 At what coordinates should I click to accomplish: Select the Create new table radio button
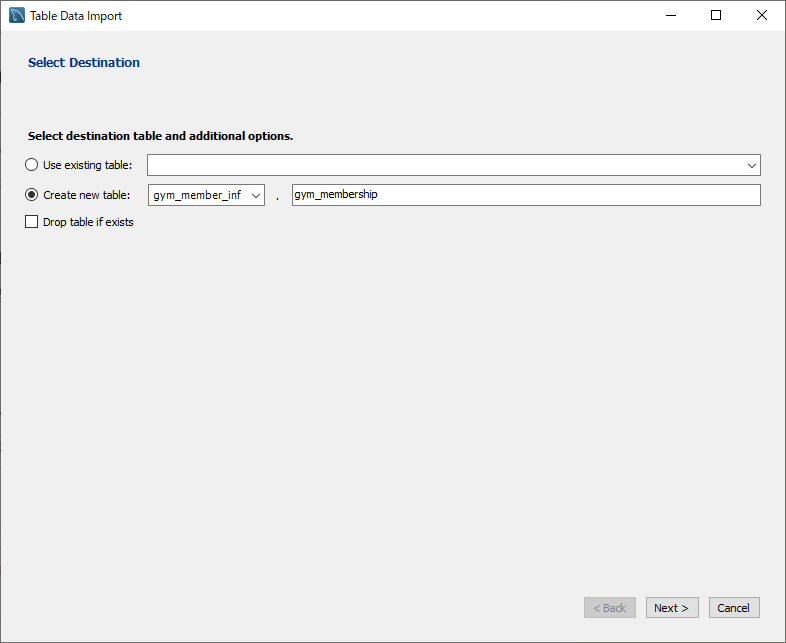(x=32, y=195)
